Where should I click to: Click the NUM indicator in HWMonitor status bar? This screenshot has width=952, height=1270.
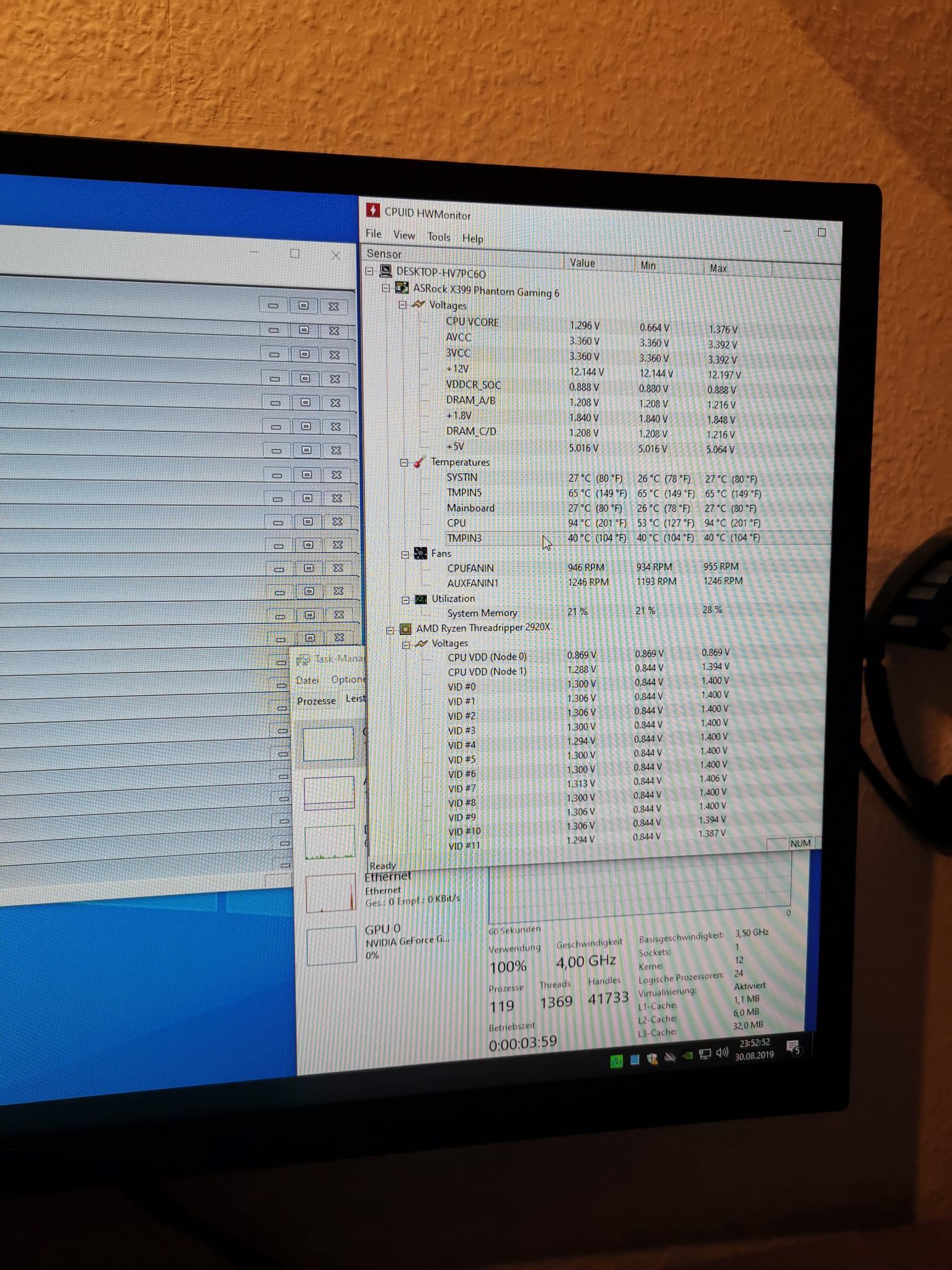point(800,843)
